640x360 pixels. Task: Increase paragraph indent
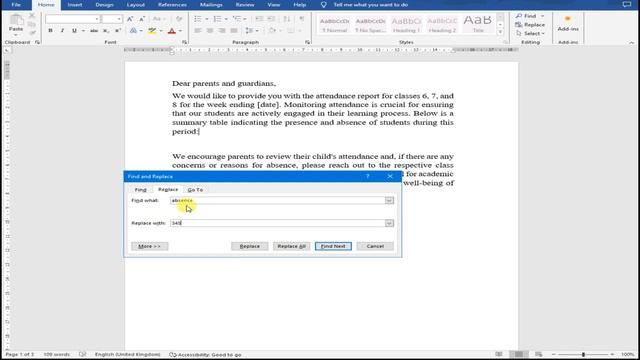coord(271,19)
